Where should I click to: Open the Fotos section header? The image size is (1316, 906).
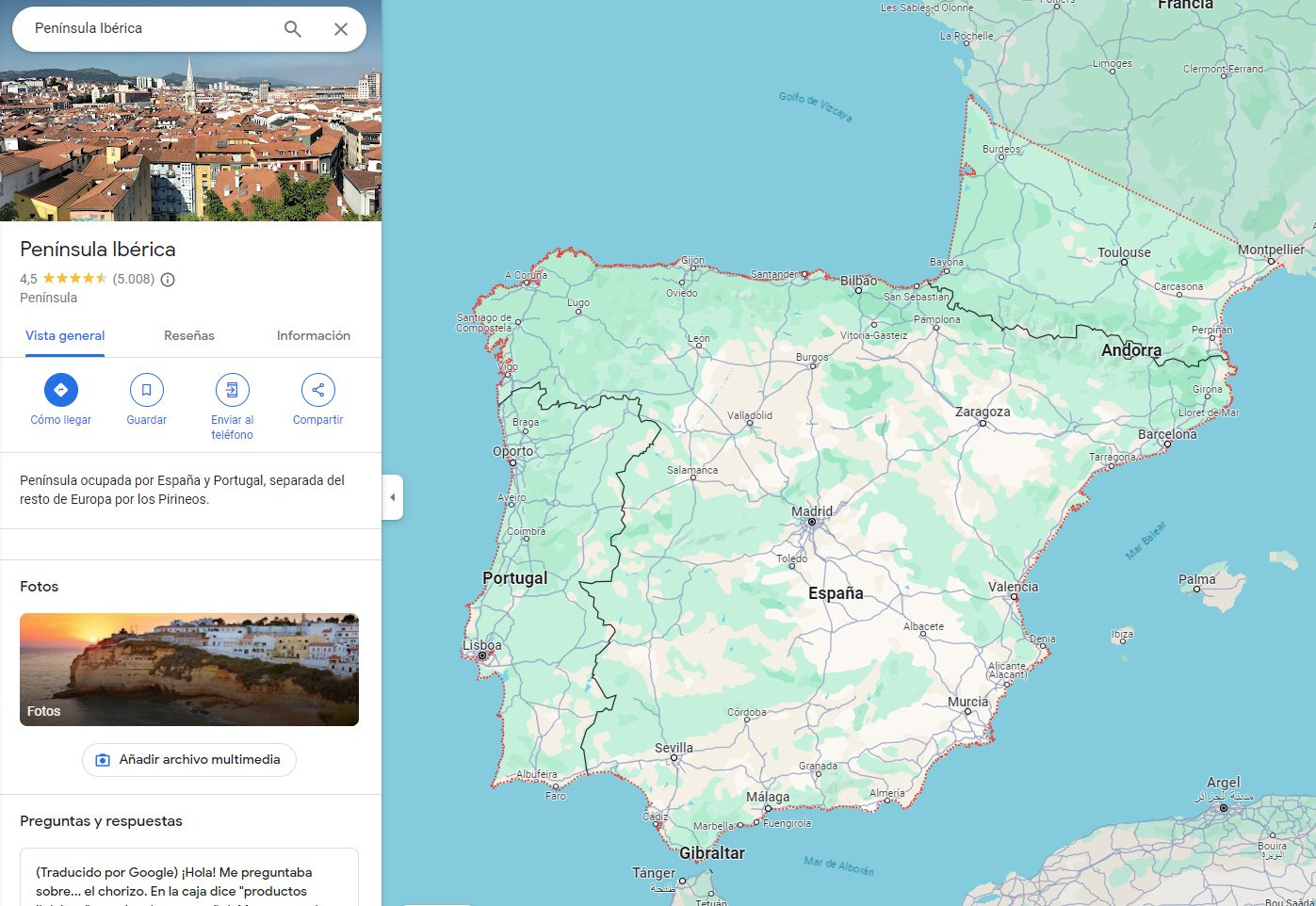[39, 586]
